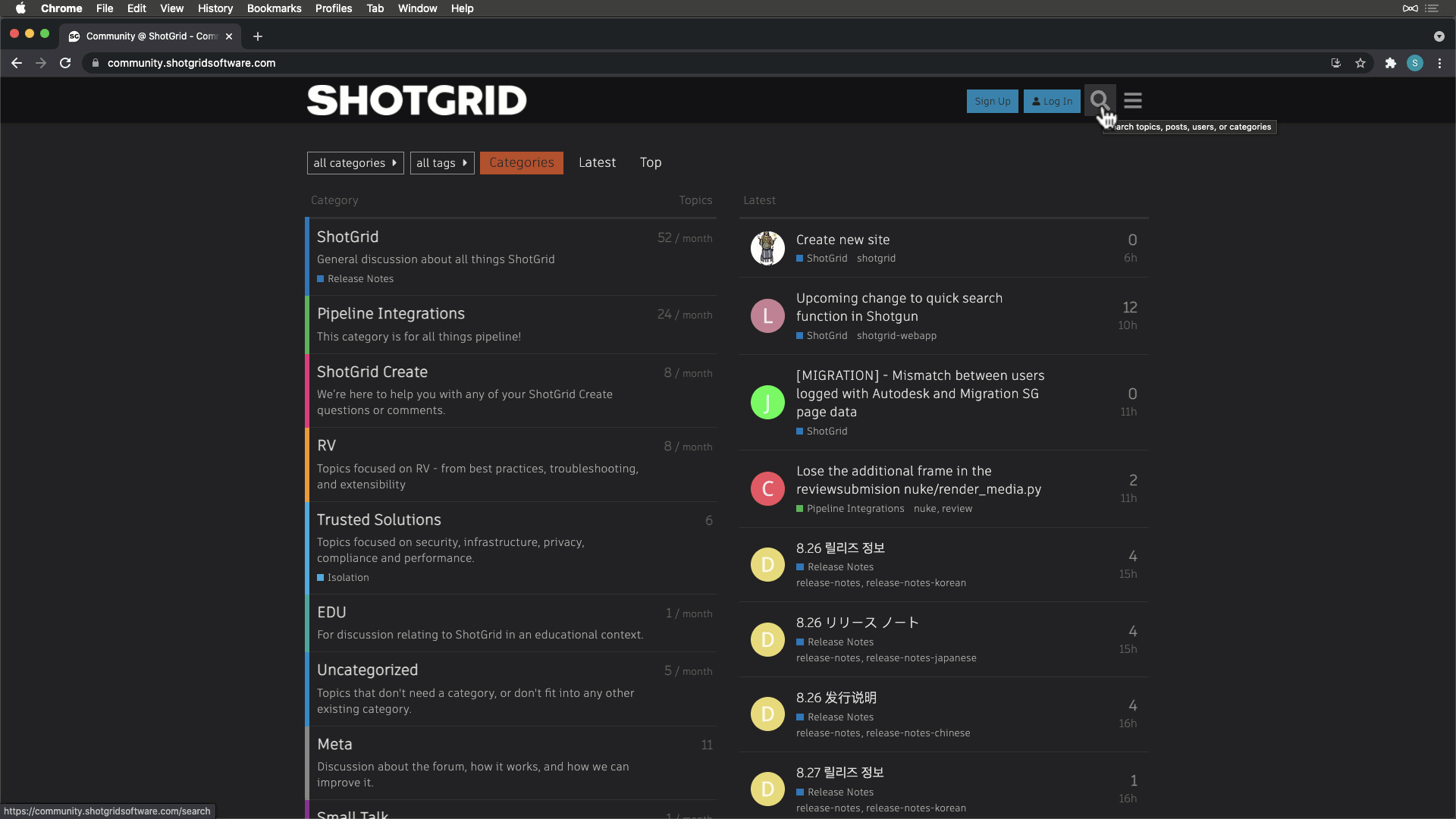Viewport: 1456px width, 819px height.
Task: Click avatar of Create new site poster
Action: tap(767, 249)
